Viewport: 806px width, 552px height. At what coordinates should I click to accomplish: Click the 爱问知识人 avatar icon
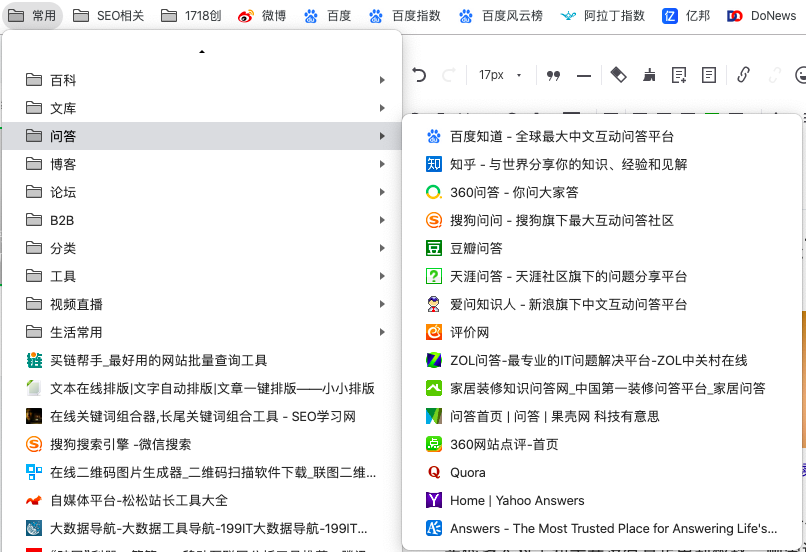tap(434, 304)
